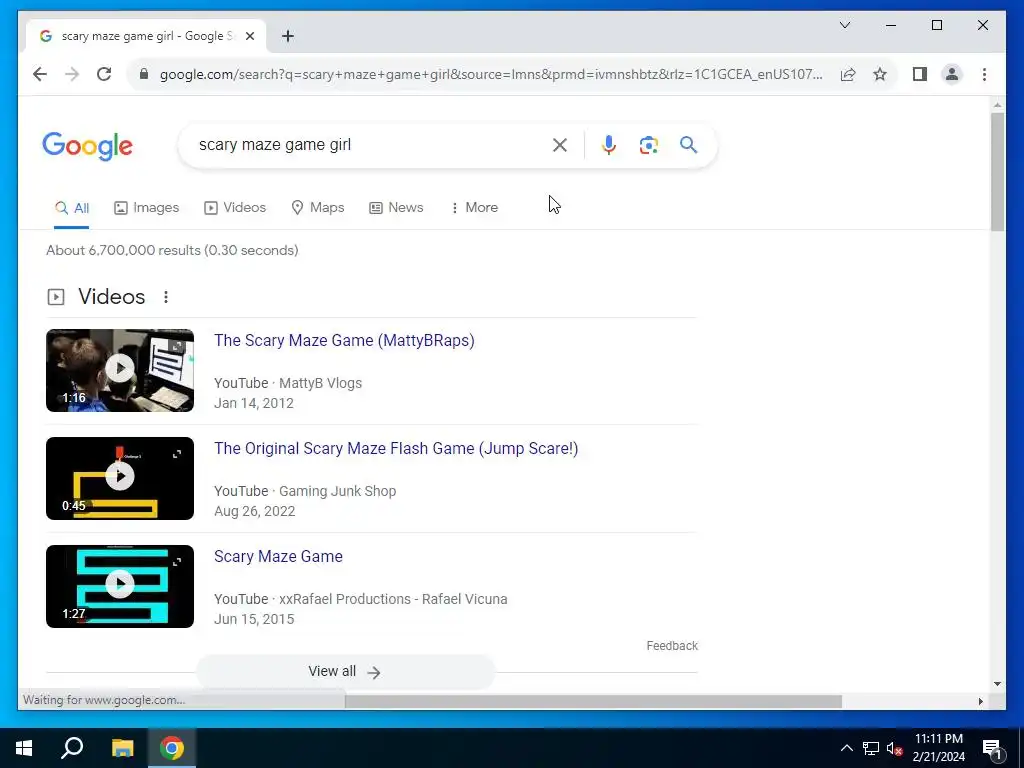Click the muted volume tray icon
This screenshot has width=1024, height=768.
(x=895, y=748)
